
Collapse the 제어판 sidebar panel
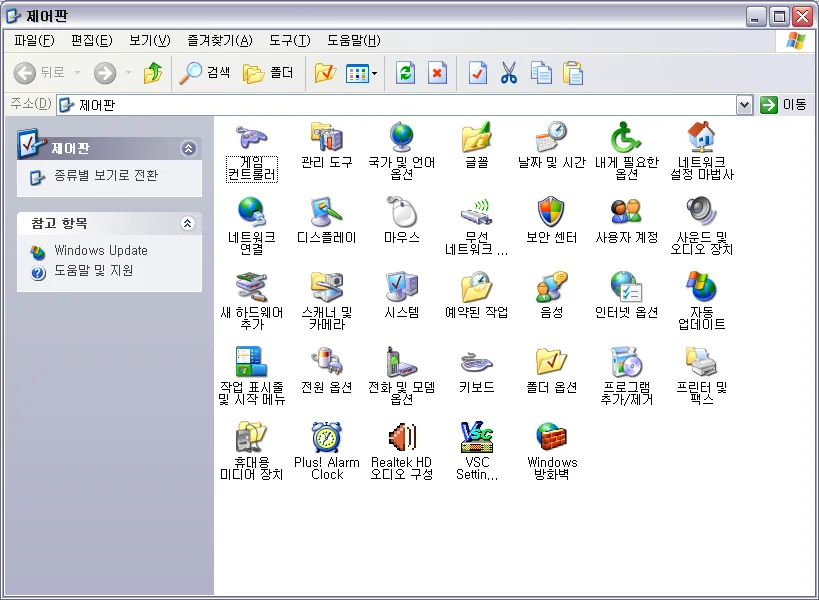pyautogui.click(x=189, y=149)
